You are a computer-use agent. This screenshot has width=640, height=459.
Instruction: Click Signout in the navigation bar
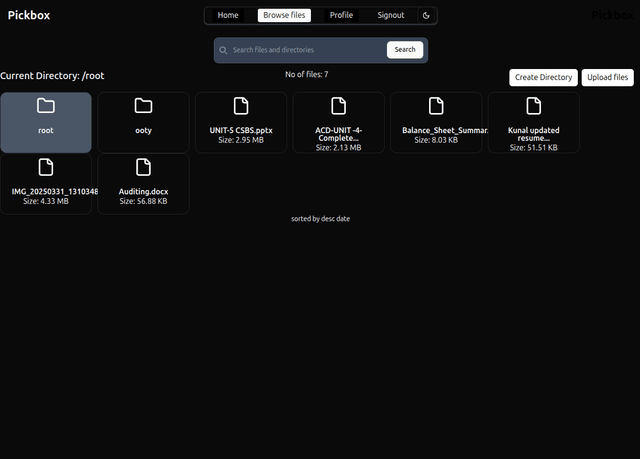click(x=391, y=16)
